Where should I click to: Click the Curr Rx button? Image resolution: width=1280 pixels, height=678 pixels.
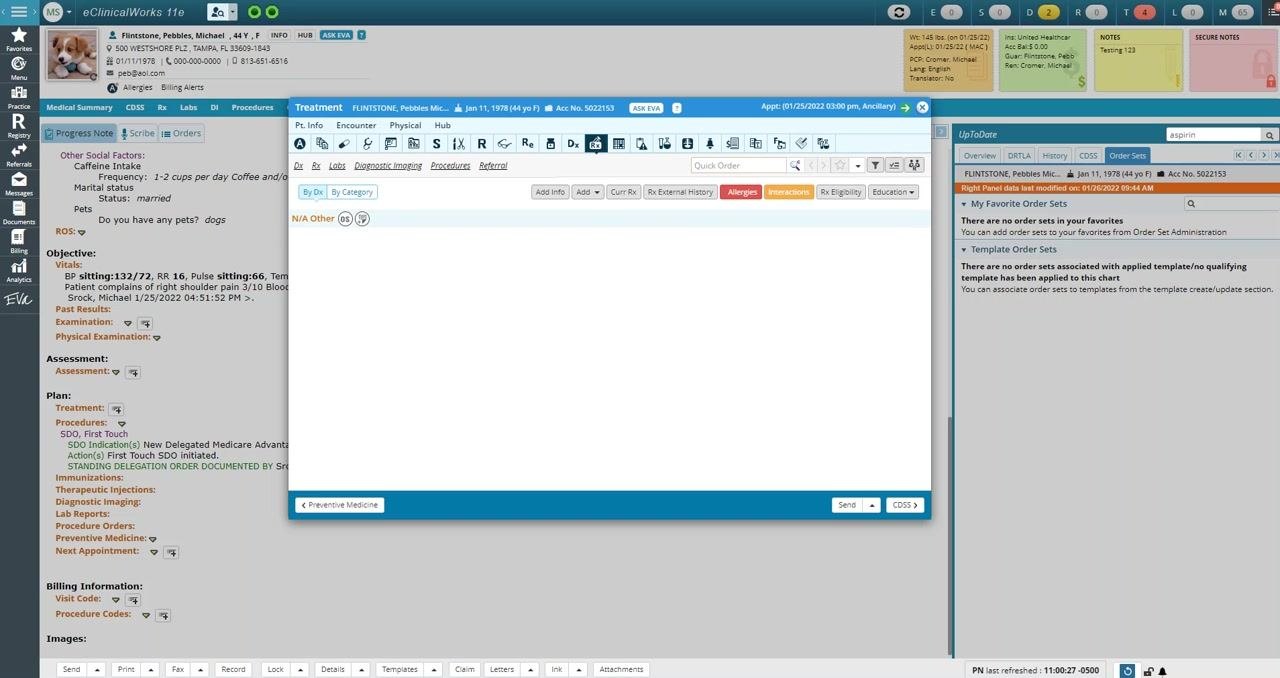click(623, 192)
